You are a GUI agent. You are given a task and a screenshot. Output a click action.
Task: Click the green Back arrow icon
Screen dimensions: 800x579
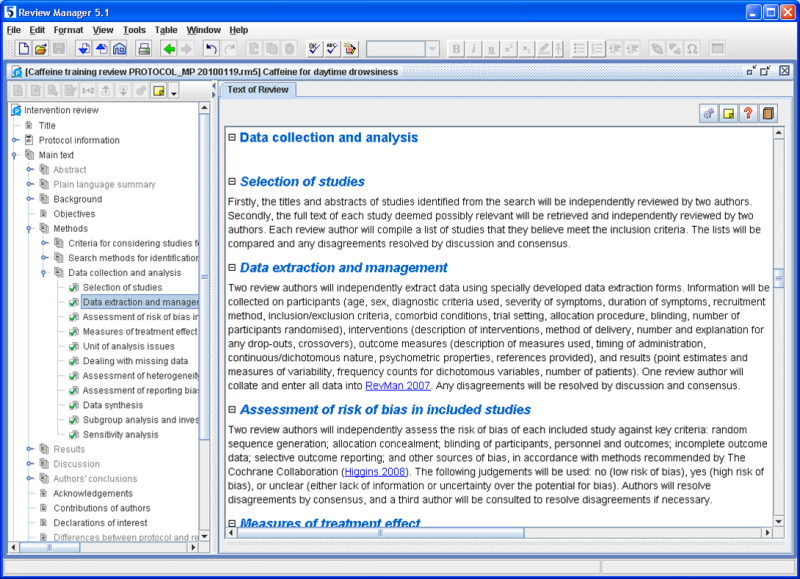(168, 48)
